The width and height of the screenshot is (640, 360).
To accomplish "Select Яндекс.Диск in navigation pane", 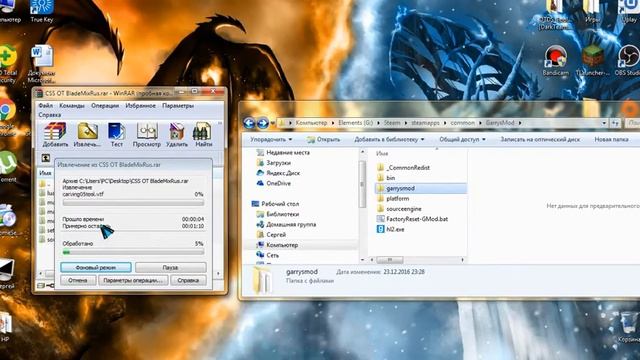I will 278,173.
